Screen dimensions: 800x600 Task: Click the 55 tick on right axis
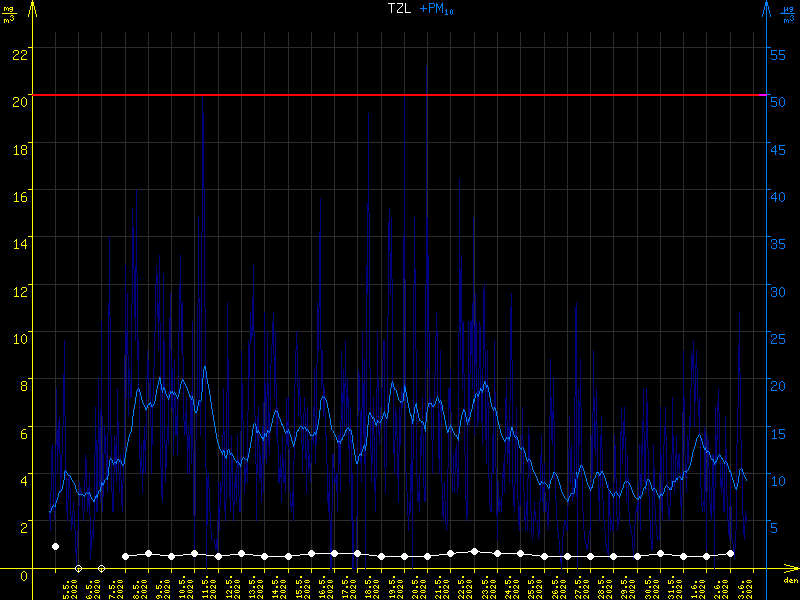[x=781, y=53]
